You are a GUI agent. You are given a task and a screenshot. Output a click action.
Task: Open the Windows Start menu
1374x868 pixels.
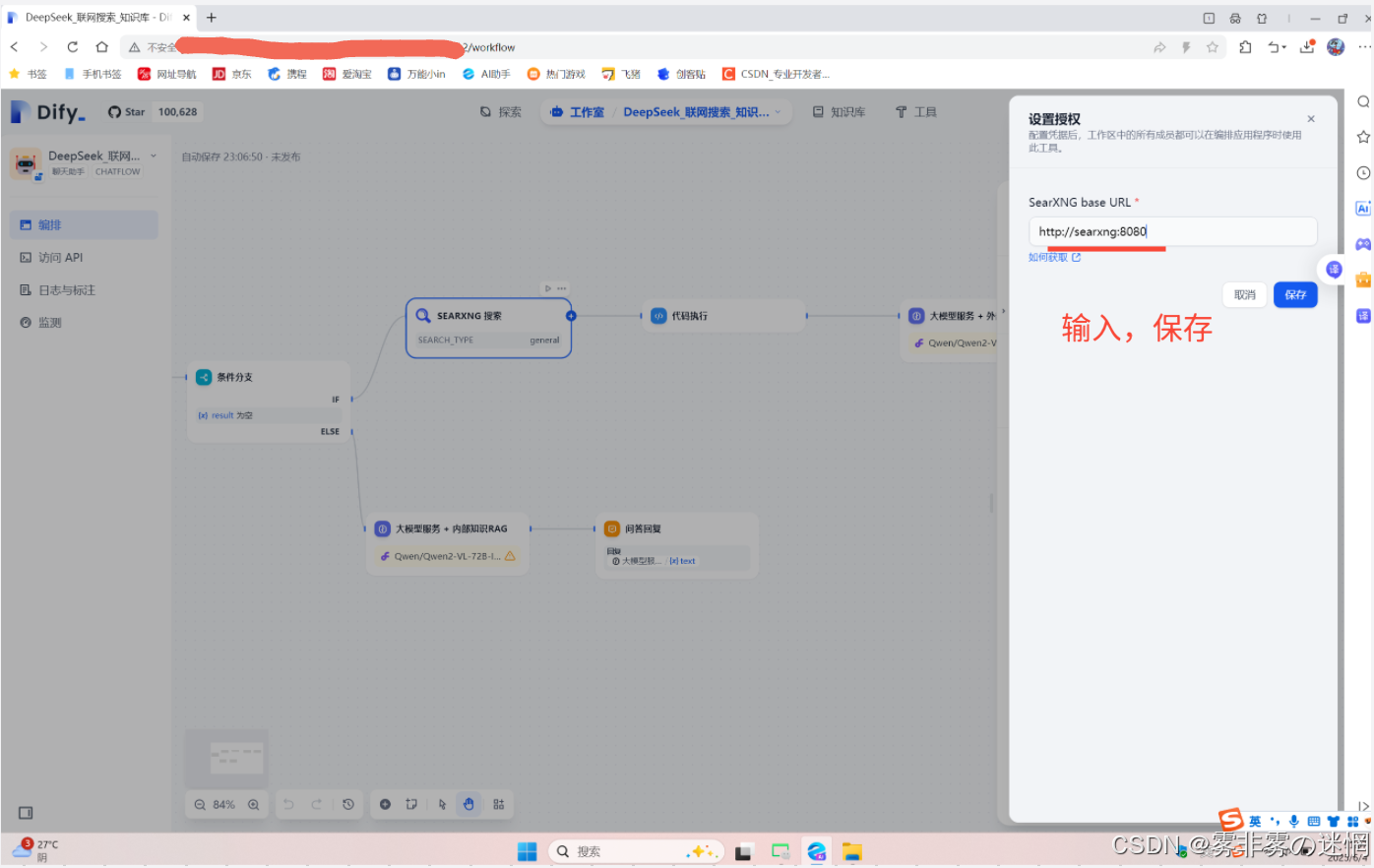[x=528, y=851]
